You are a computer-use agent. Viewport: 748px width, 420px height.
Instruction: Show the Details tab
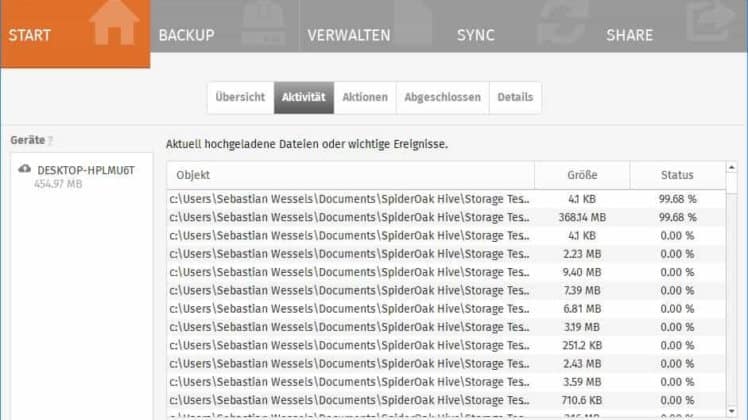515,97
